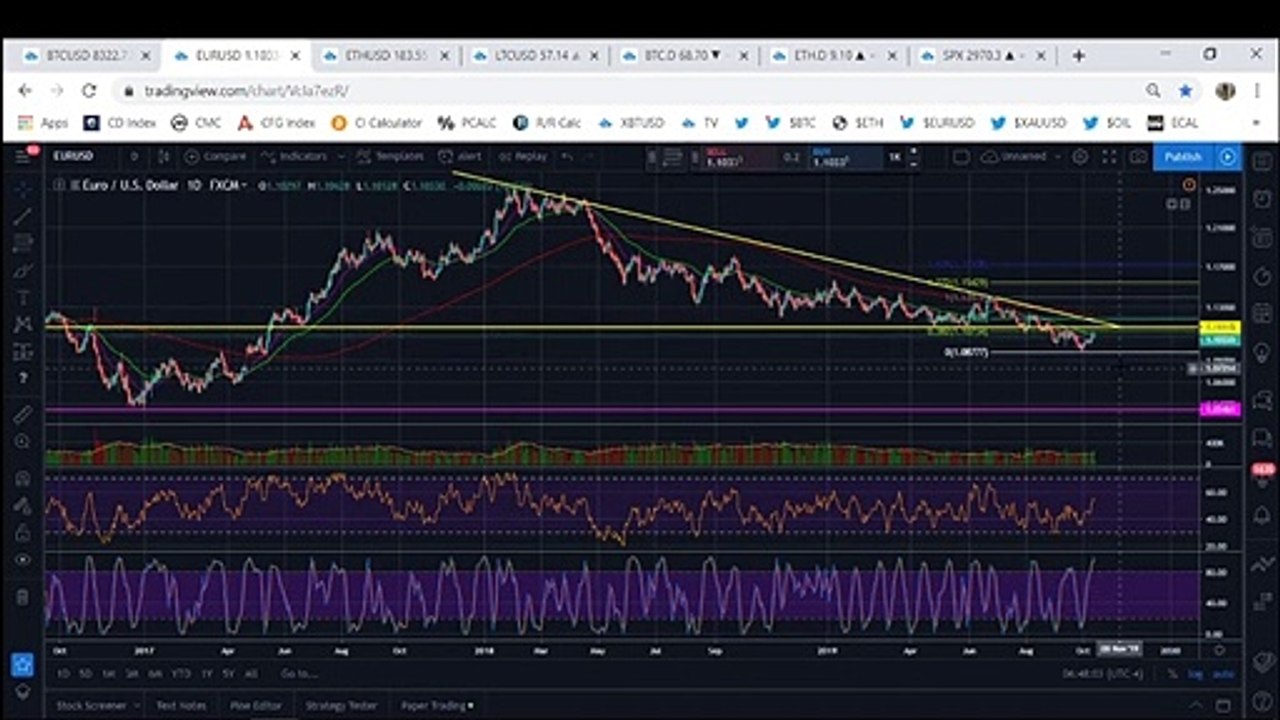Open the Text Notes tab
This screenshot has width=1280, height=720.
click(180, 706)
